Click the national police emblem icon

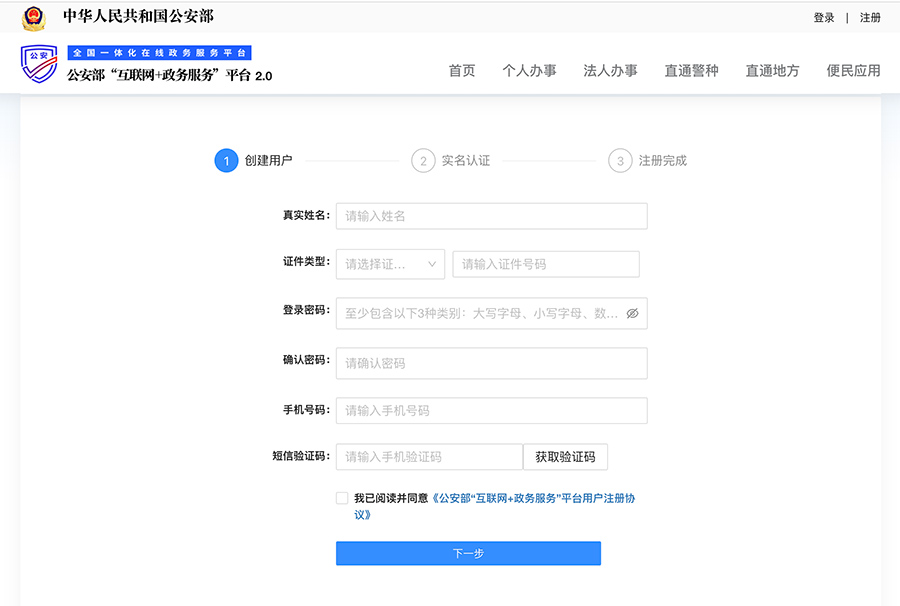pyautogui.click(x=34, y=18)
